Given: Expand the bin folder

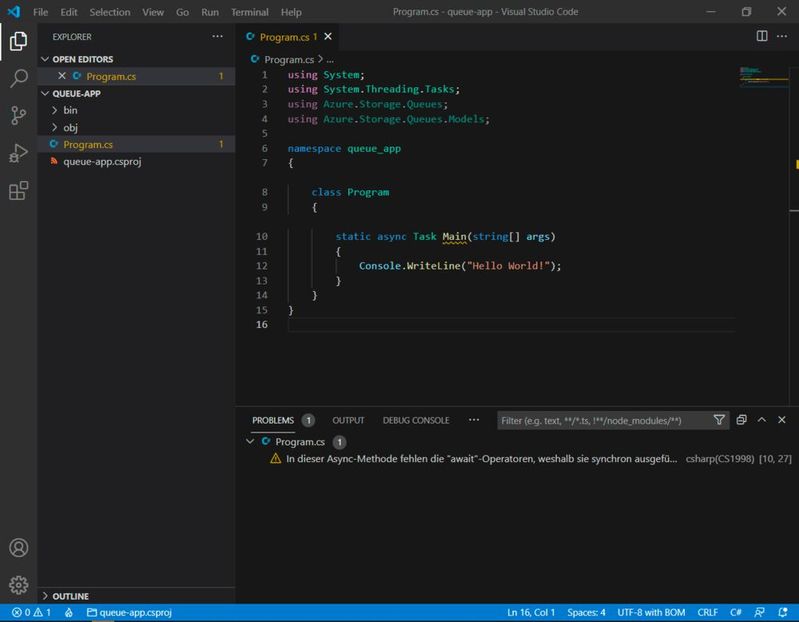Looking at the screenshot, I should click(55, 110).
